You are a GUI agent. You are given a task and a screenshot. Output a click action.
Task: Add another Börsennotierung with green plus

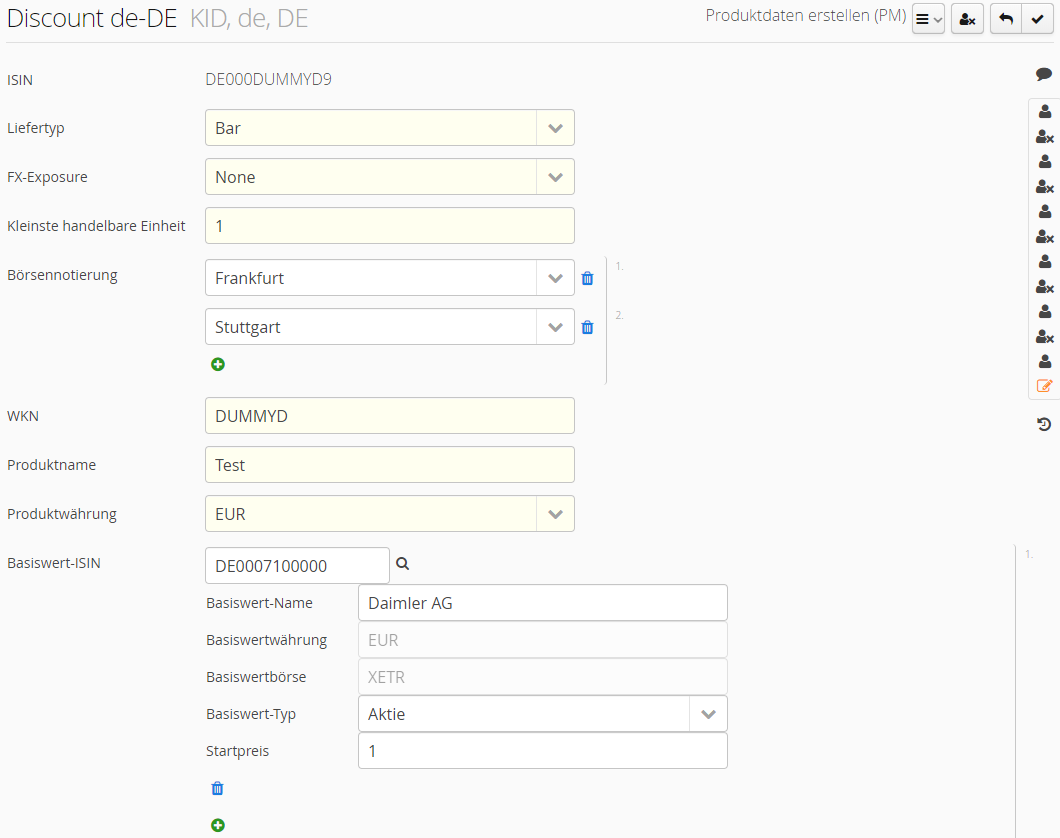[218, 364]
